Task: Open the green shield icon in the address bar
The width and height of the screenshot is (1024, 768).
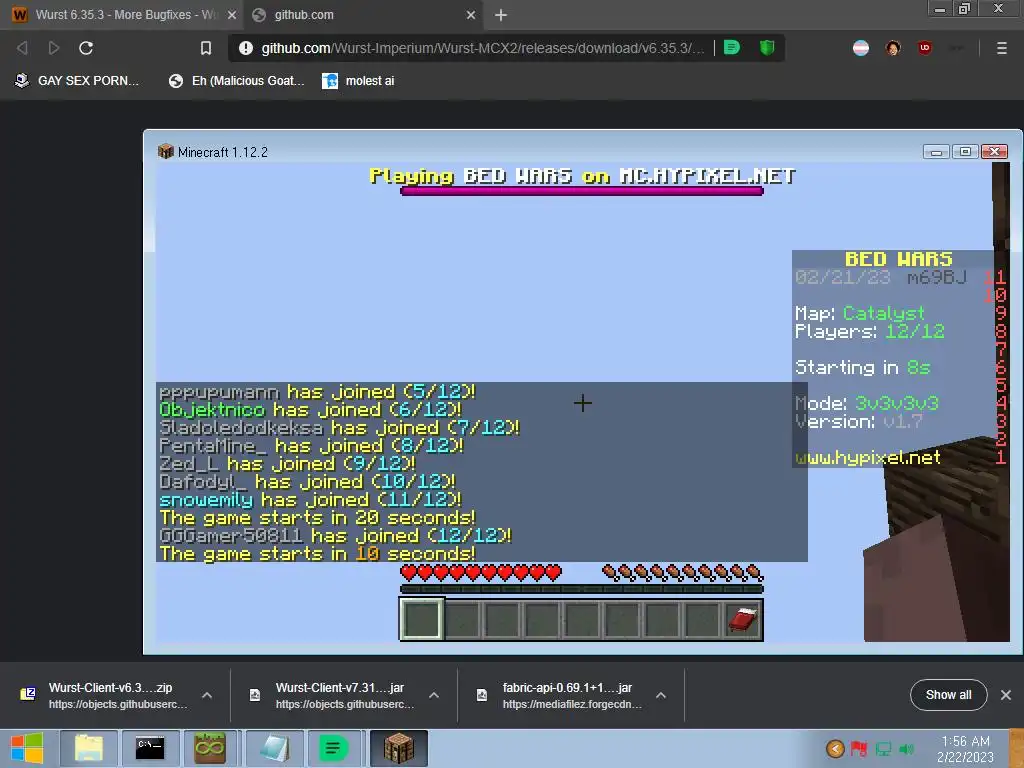Action: pos(767,48)
